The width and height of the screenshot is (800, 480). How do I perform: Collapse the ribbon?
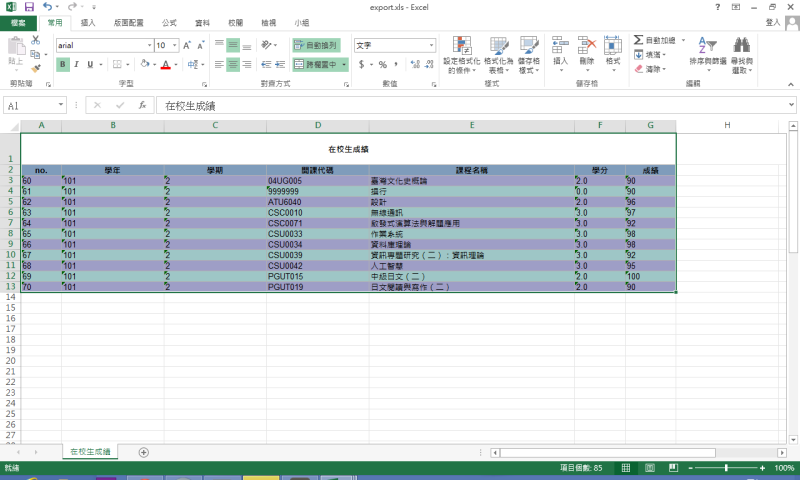(791, 84)
